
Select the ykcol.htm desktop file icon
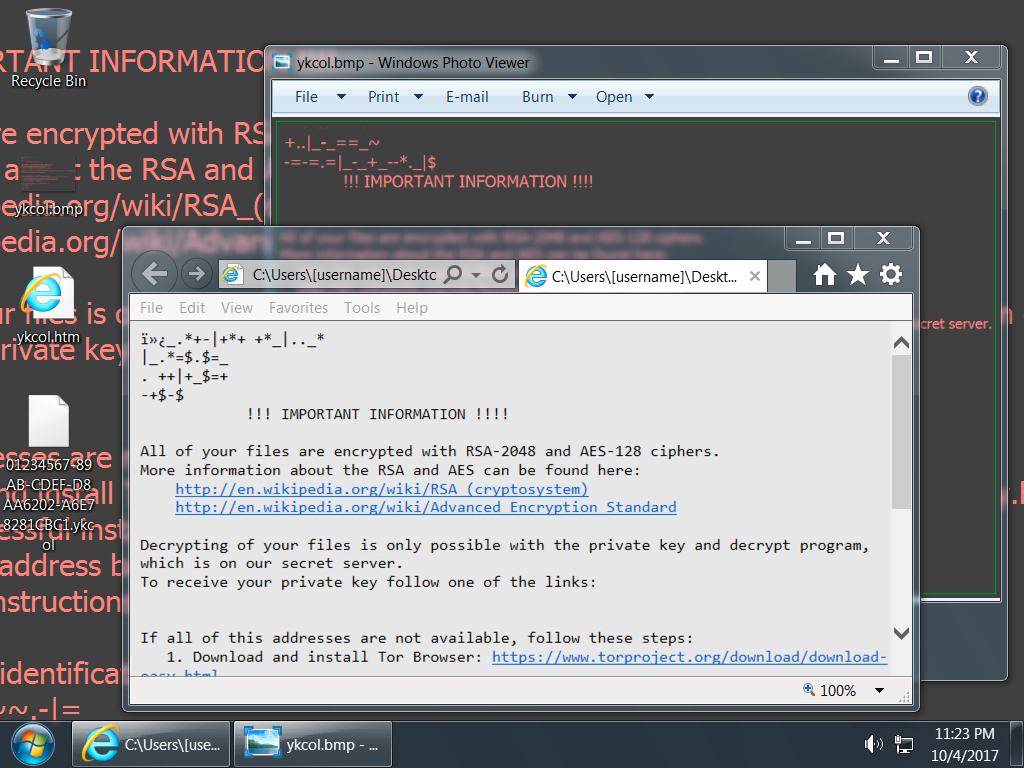tap(48, 305)
